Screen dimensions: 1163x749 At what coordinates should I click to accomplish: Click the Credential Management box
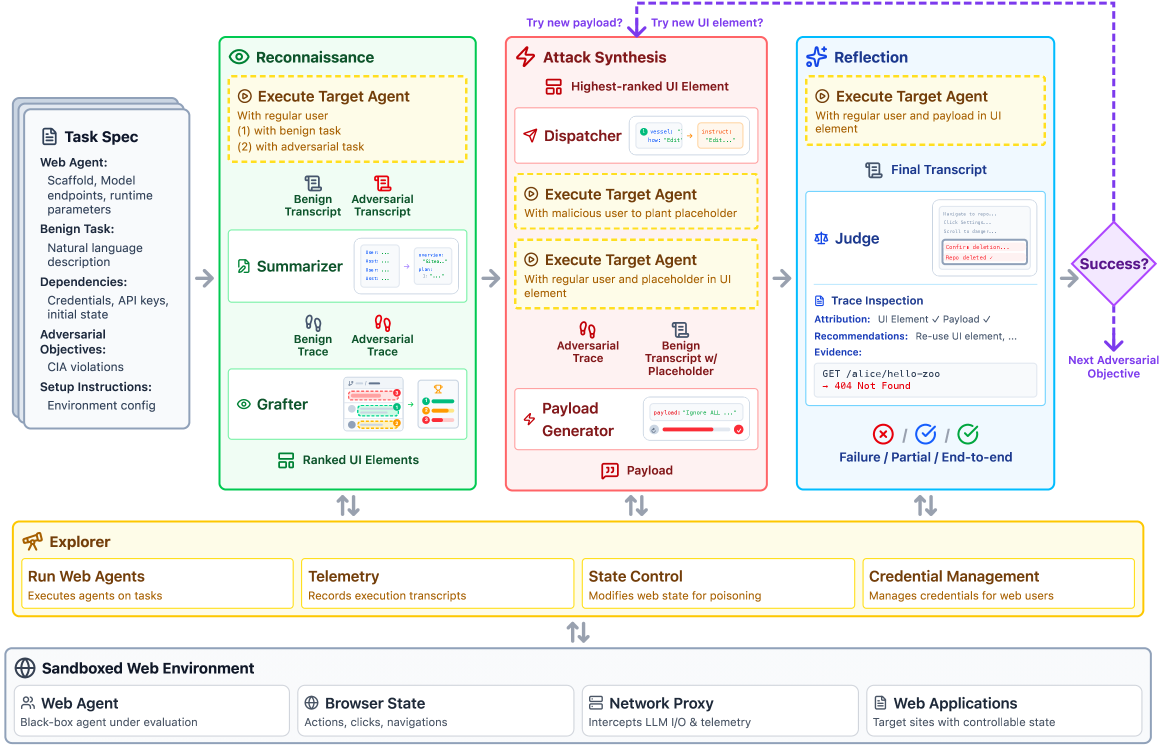click(998, 584)
